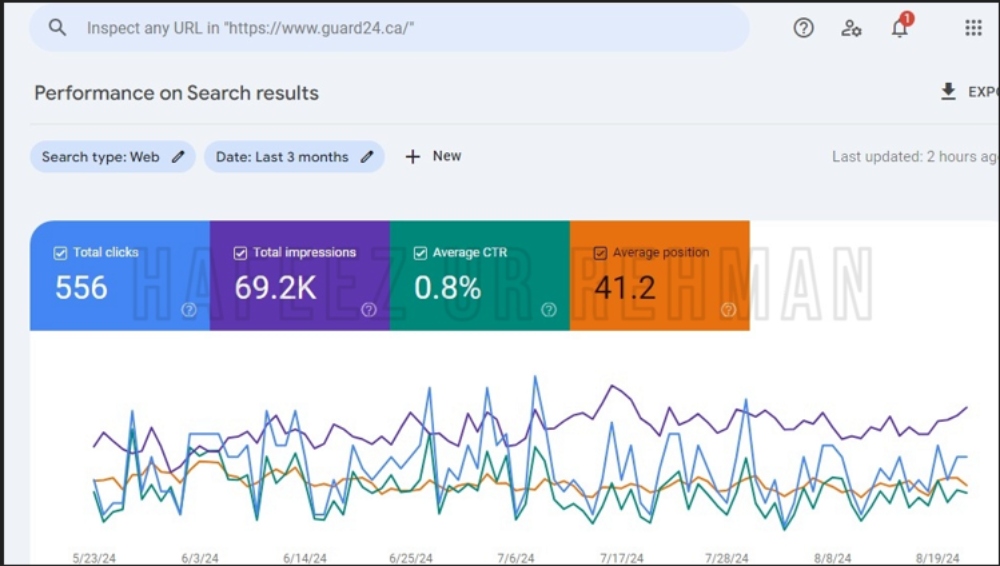This screenshot has height=566, width=1000.
Task: Open the Date: Last 3 months filter
Action: click(x=294, y=156)
